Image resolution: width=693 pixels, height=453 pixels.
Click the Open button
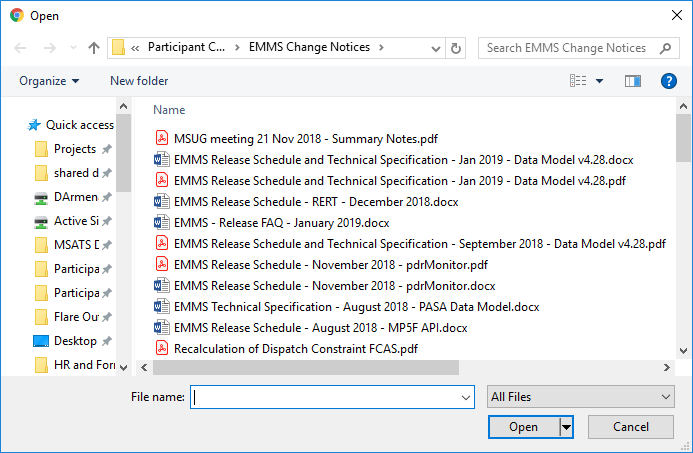tap(524, 427)
